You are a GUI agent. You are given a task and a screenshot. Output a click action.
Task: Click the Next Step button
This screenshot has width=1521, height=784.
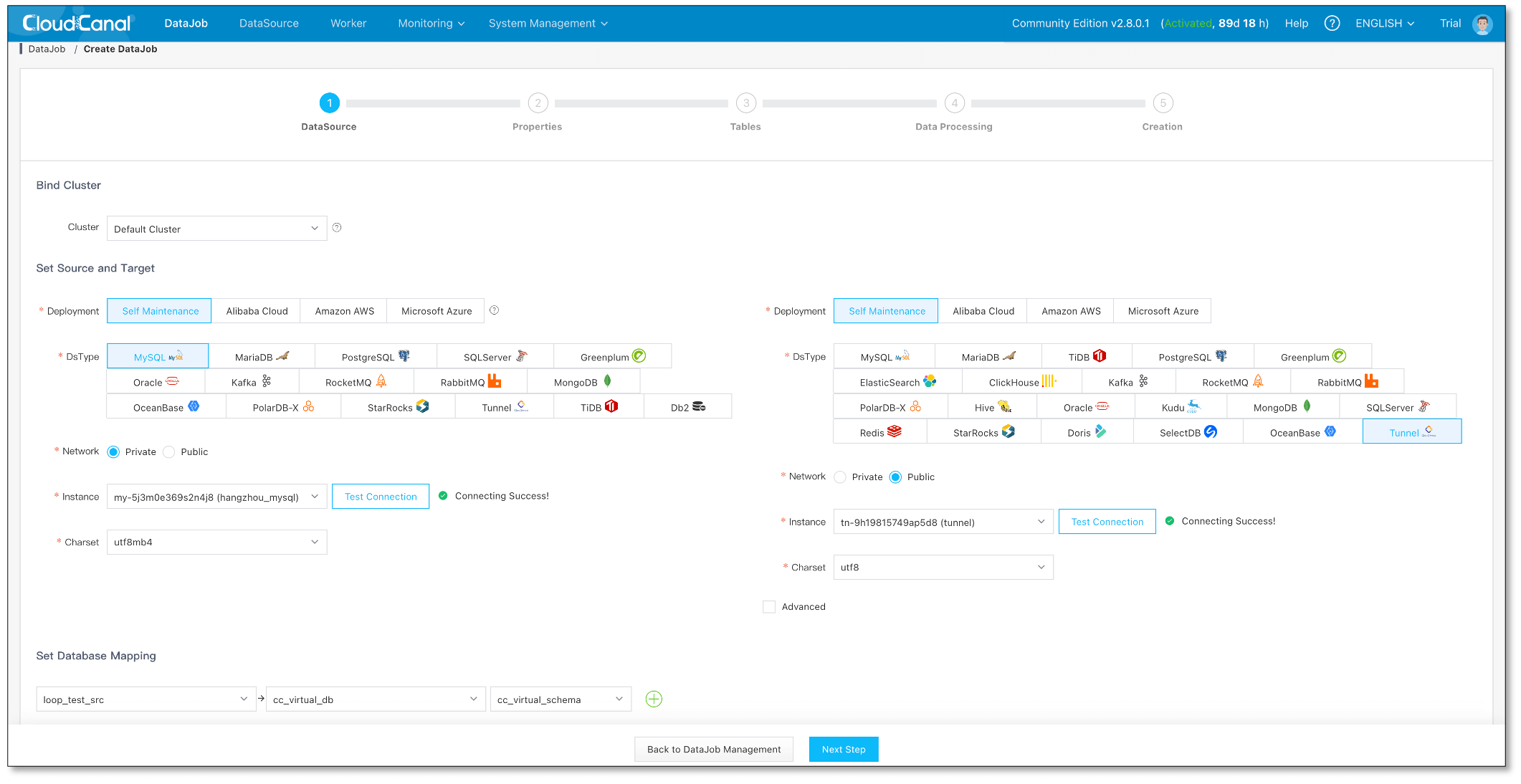843,750
